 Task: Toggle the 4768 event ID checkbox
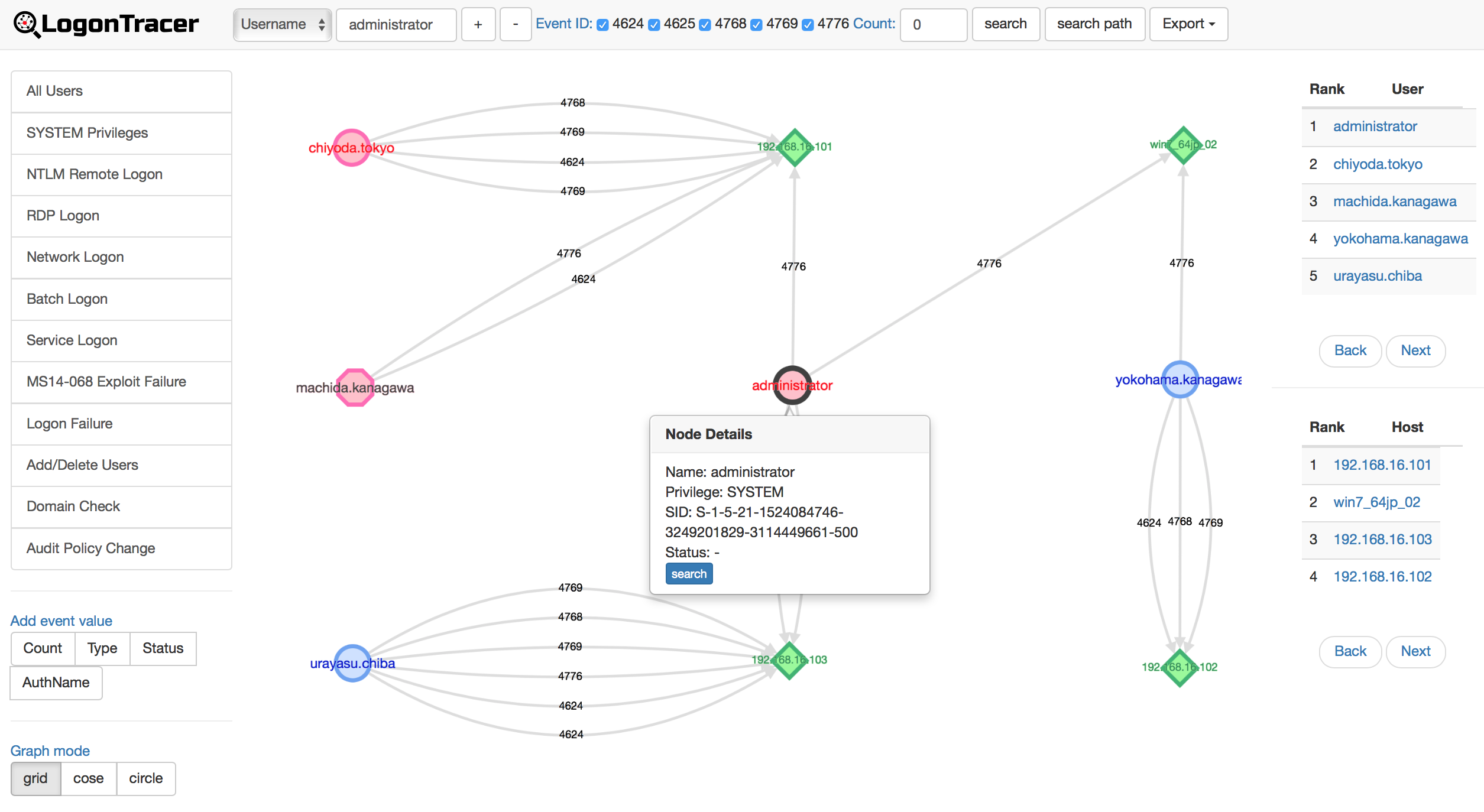pyautogui.click(x=705, y=25)
